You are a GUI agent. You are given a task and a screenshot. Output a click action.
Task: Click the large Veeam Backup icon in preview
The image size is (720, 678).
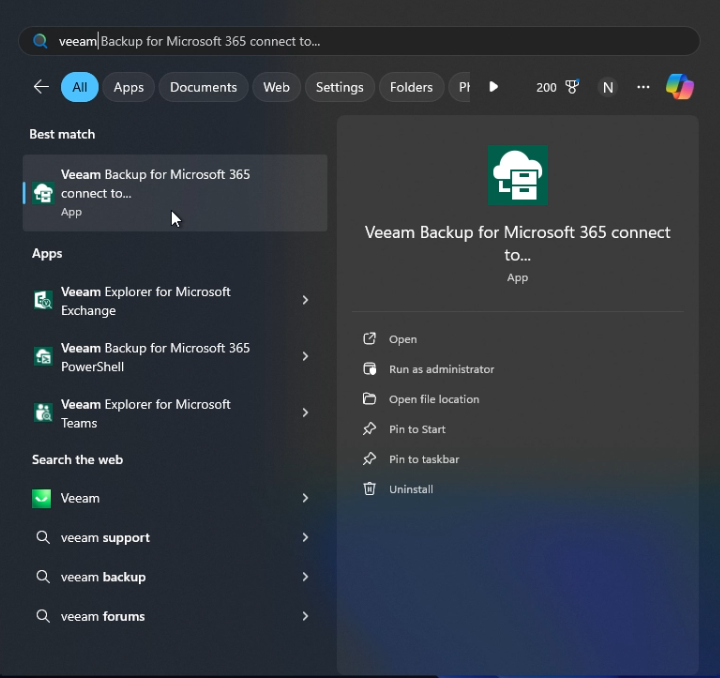(x=518, y=175)
